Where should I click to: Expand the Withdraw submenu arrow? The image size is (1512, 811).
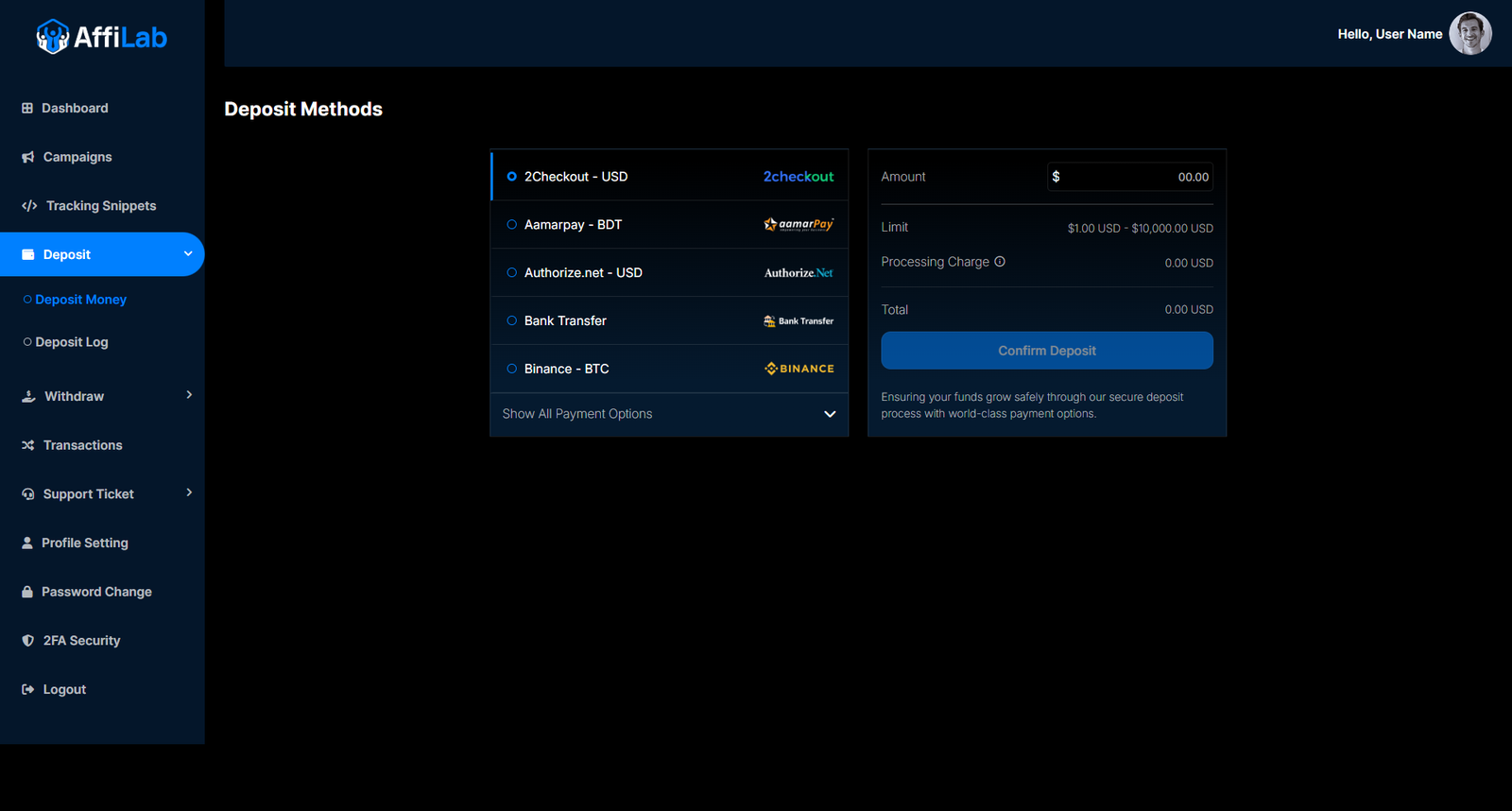coord(189,395)
